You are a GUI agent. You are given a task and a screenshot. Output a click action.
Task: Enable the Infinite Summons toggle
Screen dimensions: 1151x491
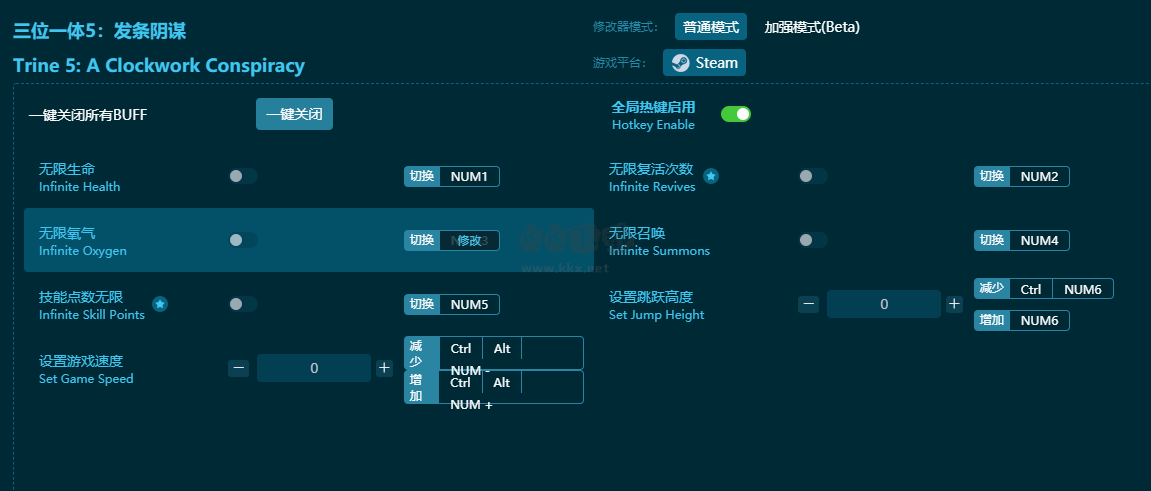point(812,240)
